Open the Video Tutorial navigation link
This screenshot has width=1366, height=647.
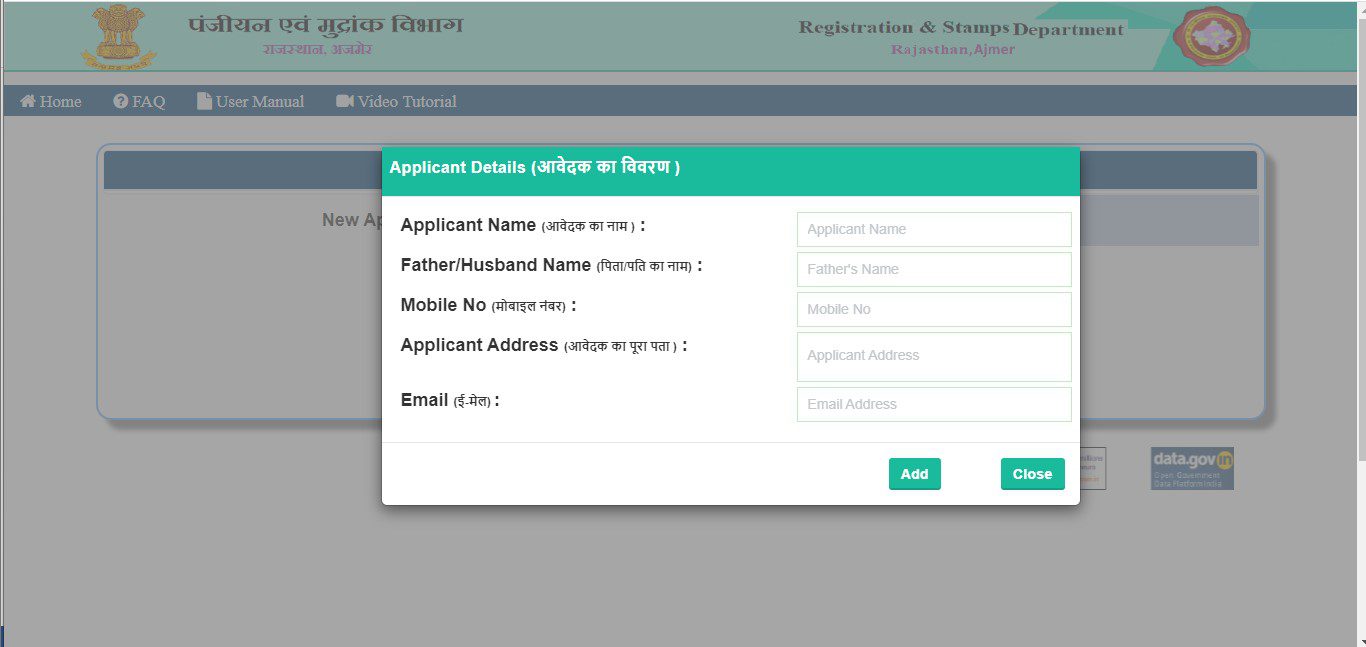click(x=395, y=101)
